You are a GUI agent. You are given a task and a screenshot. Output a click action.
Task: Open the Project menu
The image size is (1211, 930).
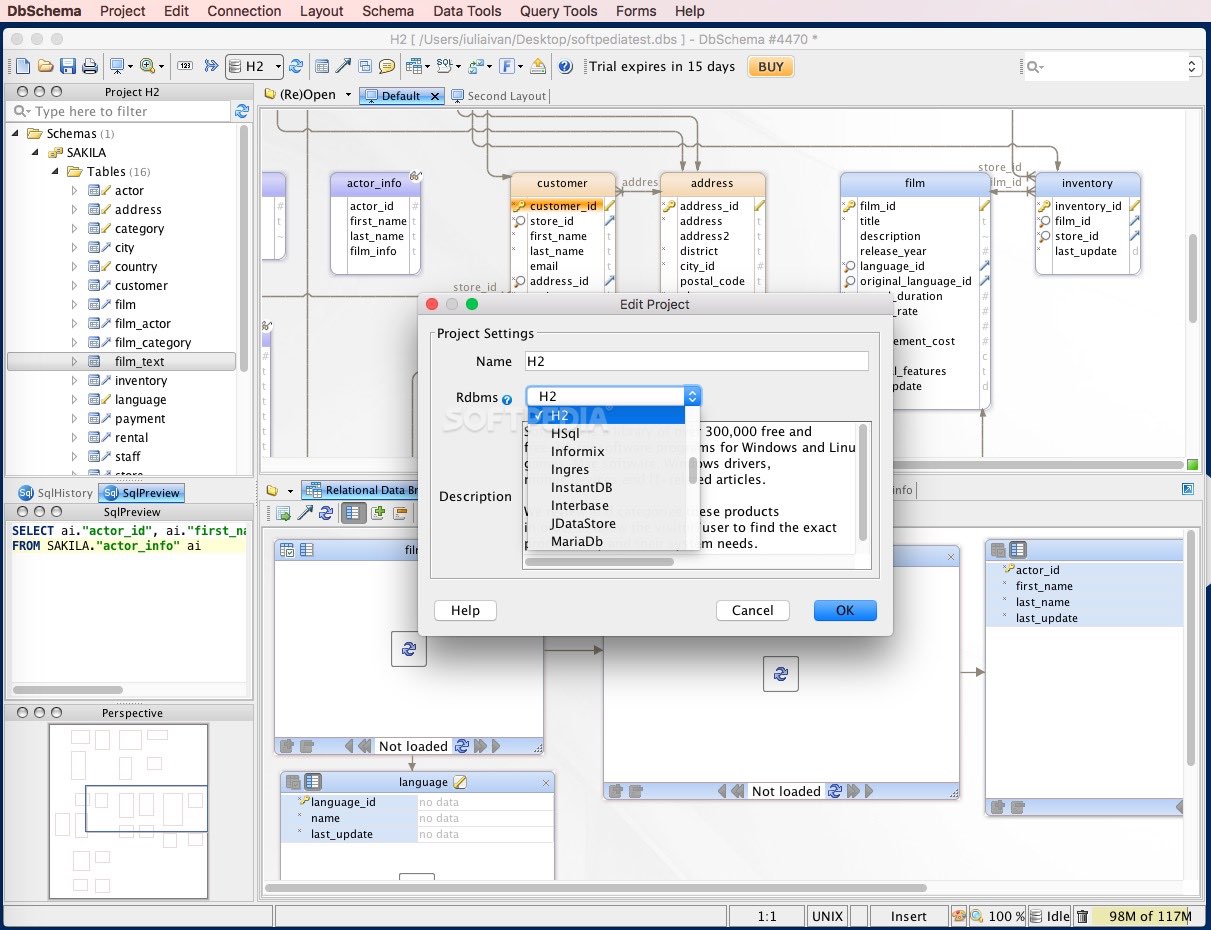click(123, 11)
